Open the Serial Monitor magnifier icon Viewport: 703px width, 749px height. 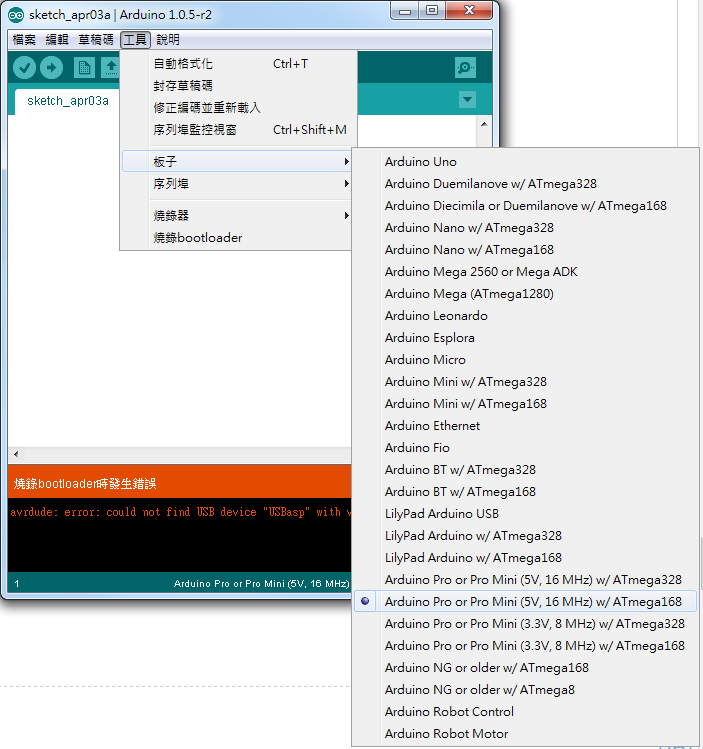click(465, 67)
